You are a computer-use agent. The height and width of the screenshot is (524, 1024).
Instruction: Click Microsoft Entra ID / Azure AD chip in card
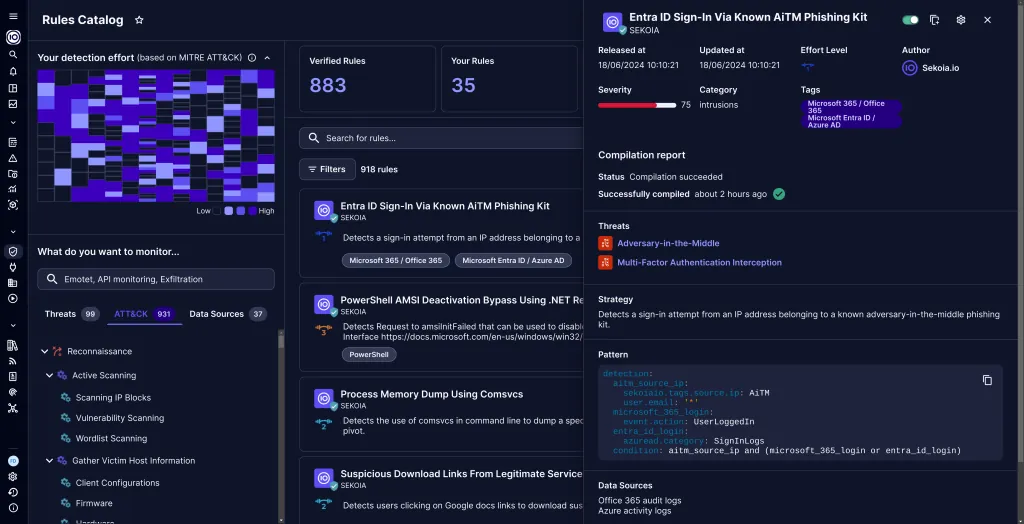pyautogui.click(x=513, y=261)
